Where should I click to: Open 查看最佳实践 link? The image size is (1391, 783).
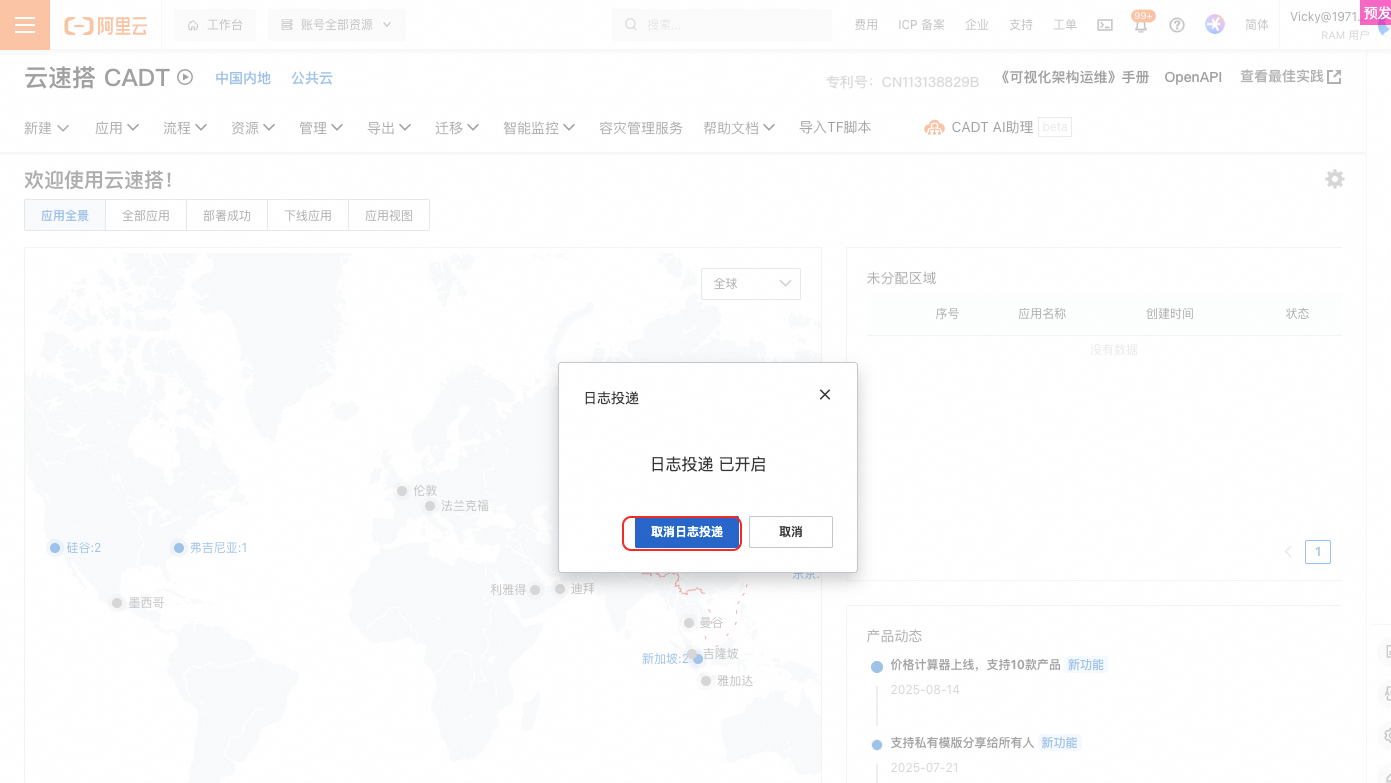coord(1291,77)
